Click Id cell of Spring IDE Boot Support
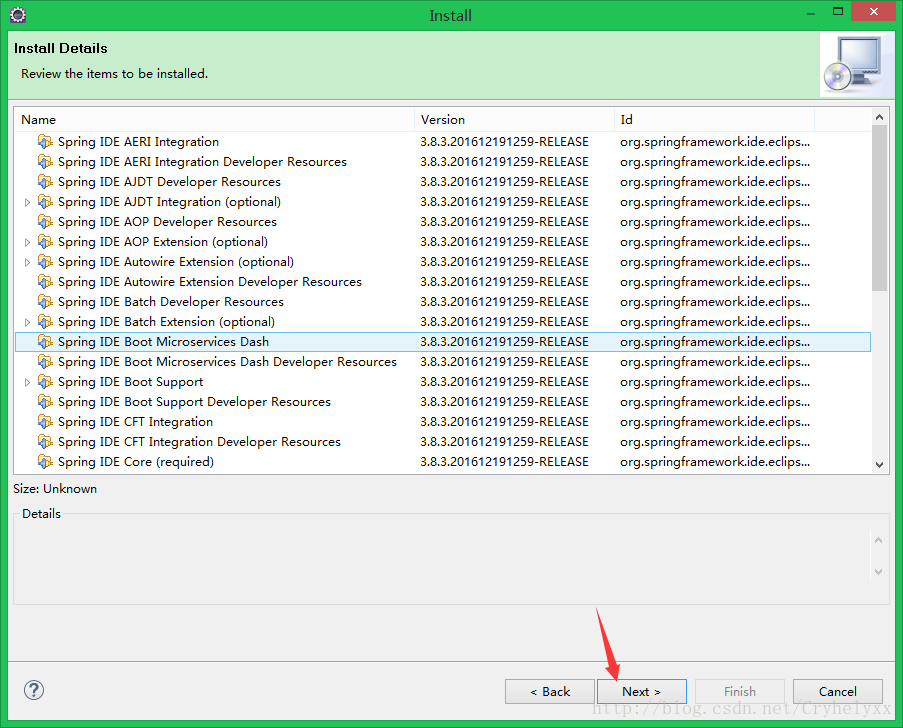Image resolution: width=903 pixels, height=728 pixels. 715,382
